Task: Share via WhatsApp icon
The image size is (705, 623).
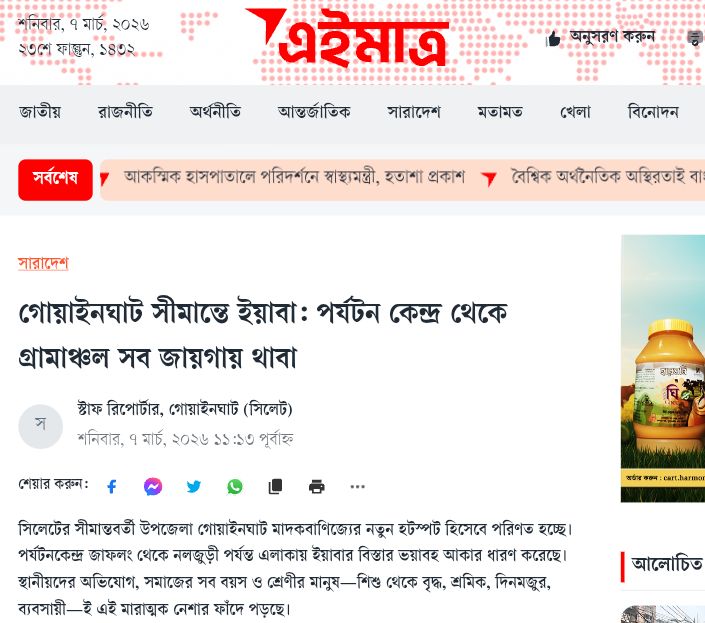Action: tap(235, 486)
